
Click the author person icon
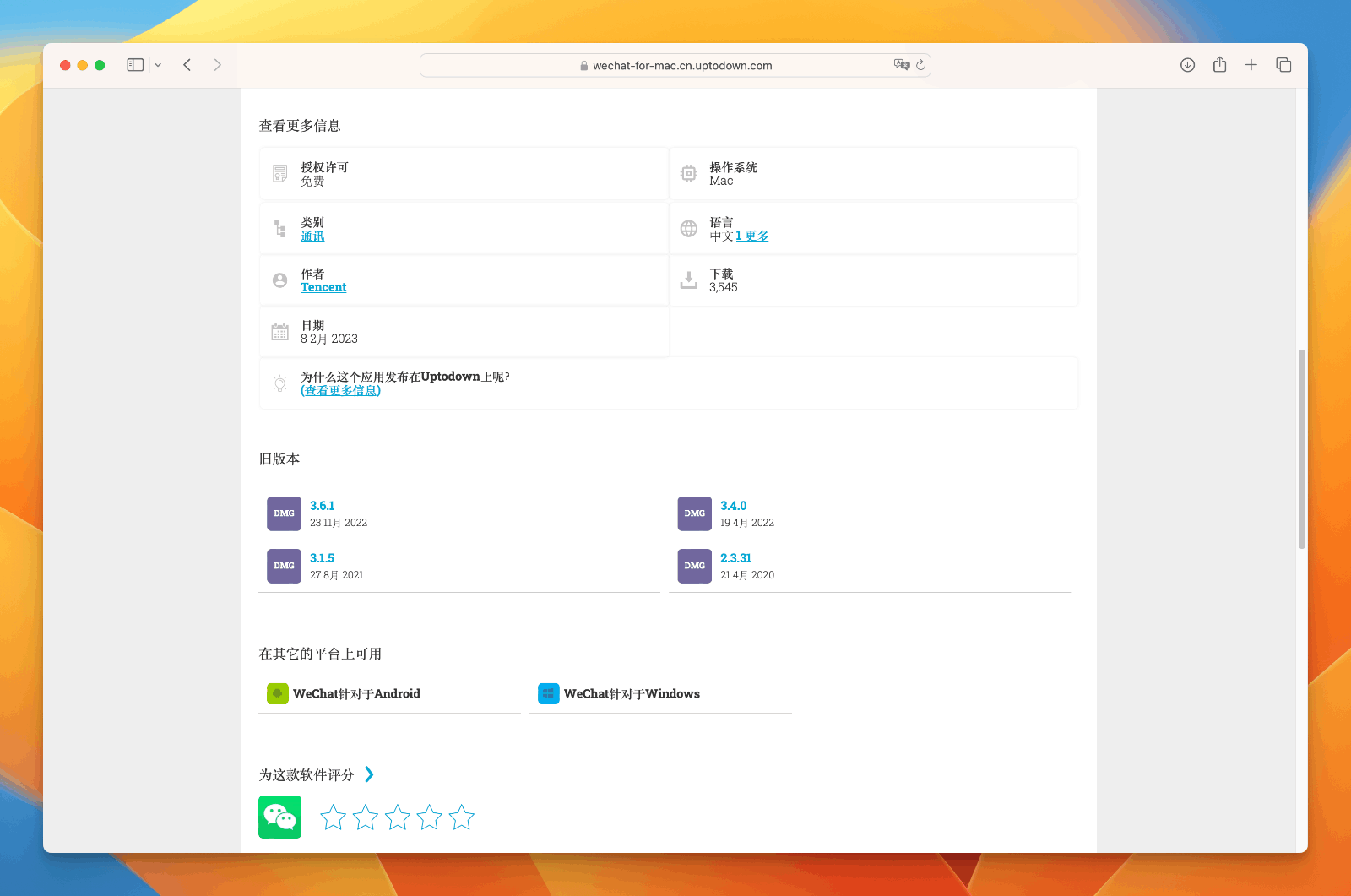[x=280, y=280]
